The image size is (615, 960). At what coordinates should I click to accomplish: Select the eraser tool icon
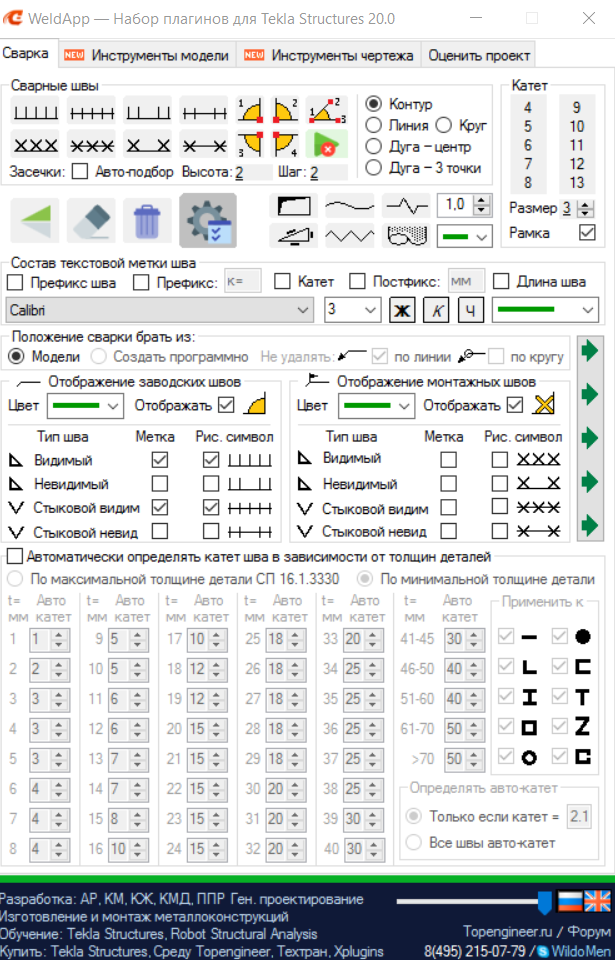click(91, 220)
